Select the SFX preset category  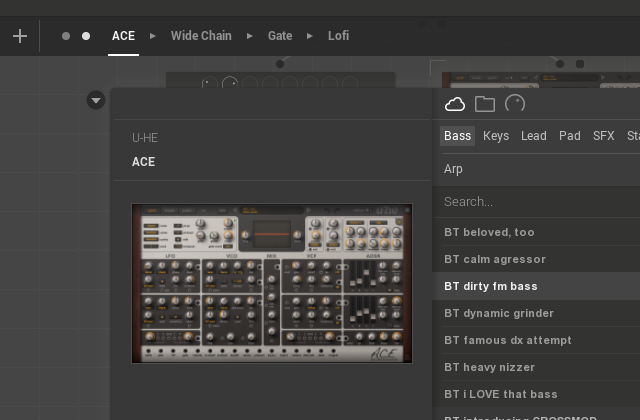tap(604, 136)
